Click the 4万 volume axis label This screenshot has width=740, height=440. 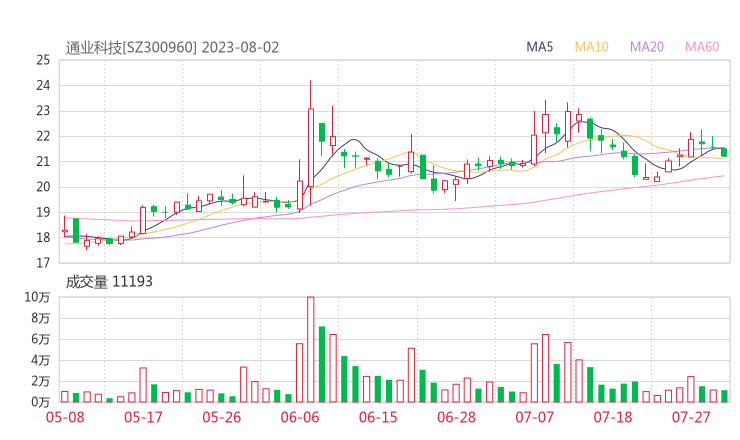point(40,360)
